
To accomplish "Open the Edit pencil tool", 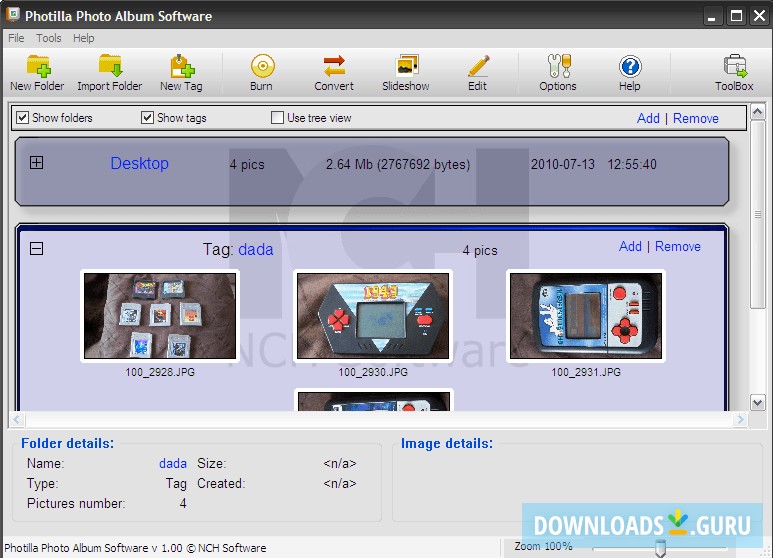I will click(x=478, y=72).
